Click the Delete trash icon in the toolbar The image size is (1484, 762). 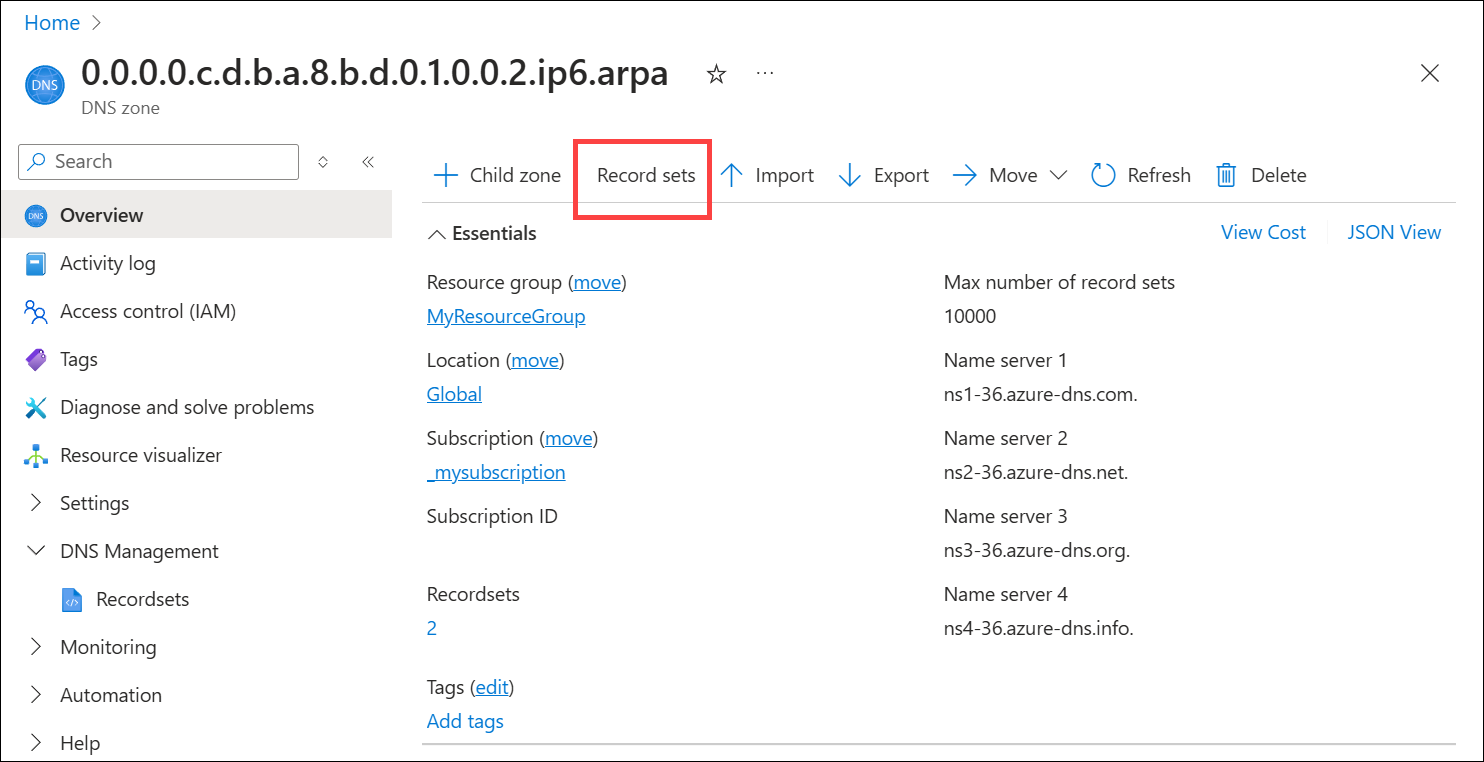[x=1227, y=174]
